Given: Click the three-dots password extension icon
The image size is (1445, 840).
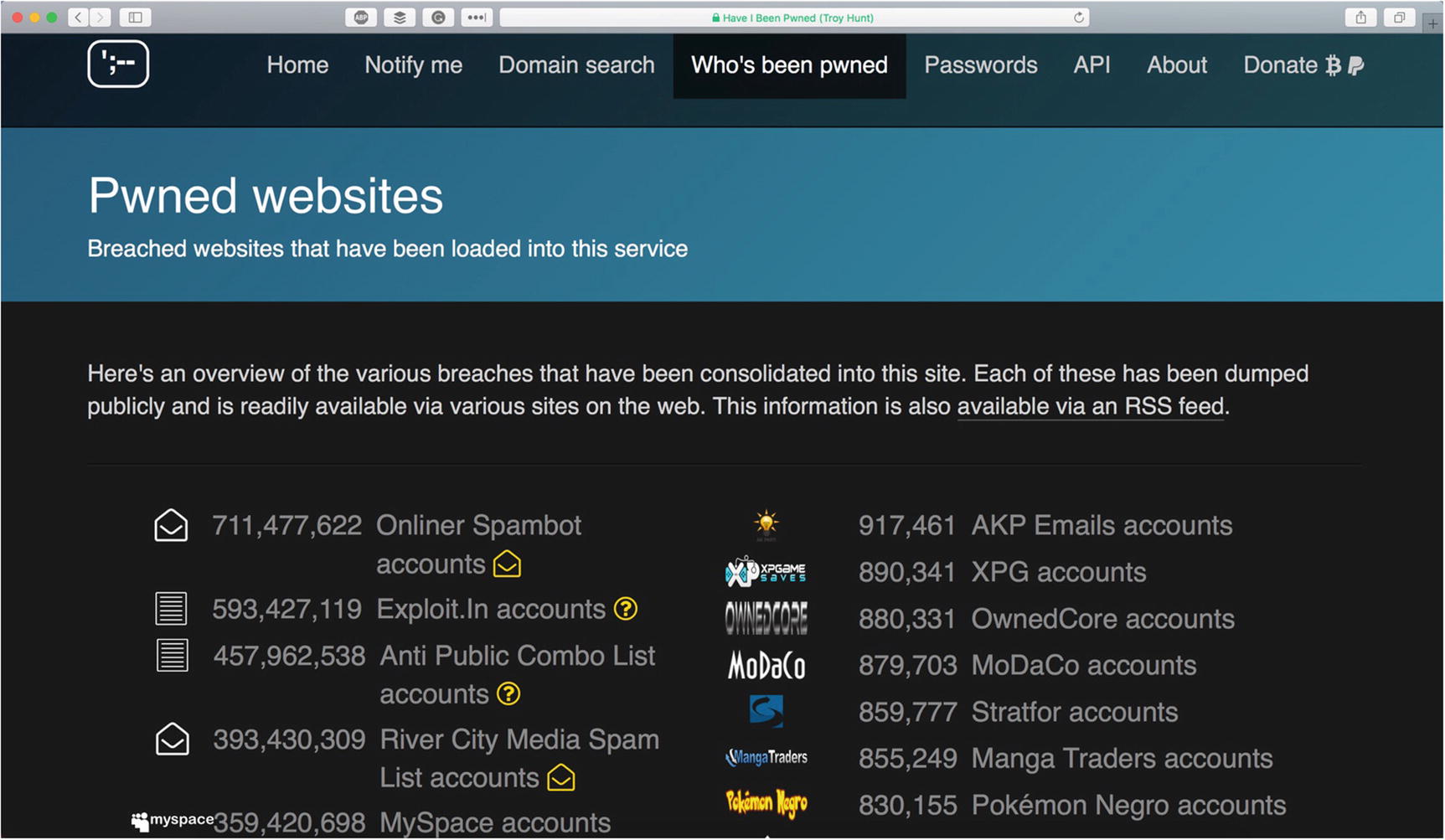Looking at the screenshot, I should point(477,17).
